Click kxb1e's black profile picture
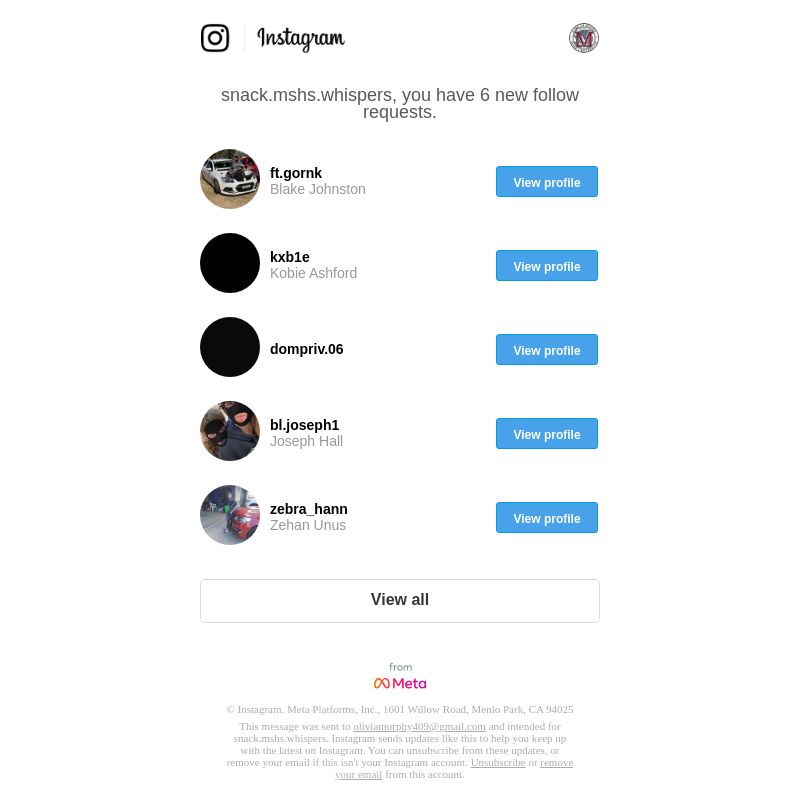Viewport: 800px width, 803px height. coord(230,263)
